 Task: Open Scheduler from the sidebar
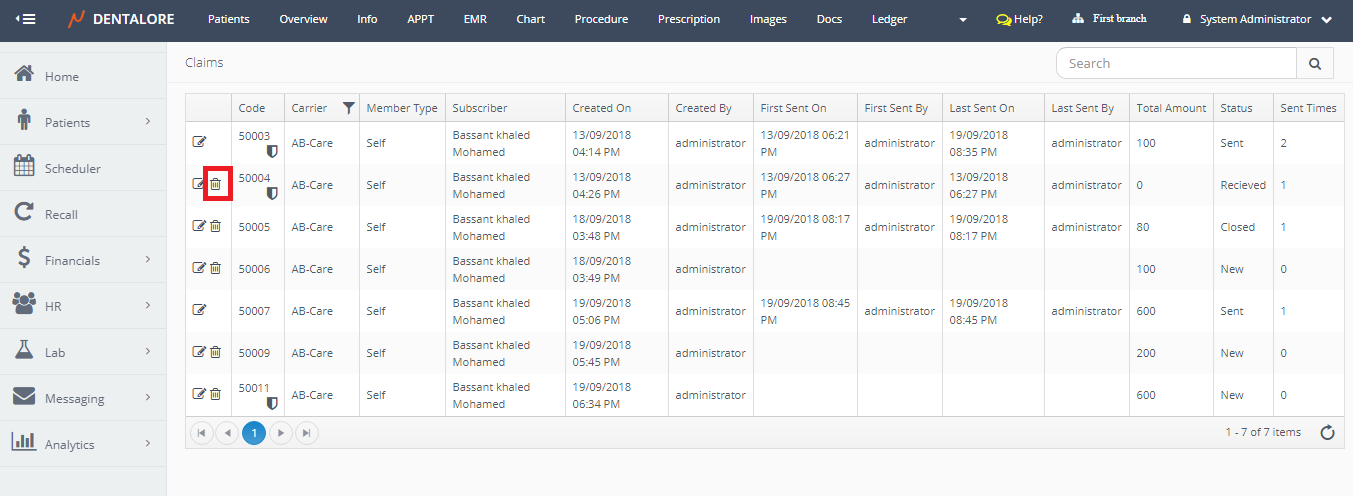pos(72,168)
